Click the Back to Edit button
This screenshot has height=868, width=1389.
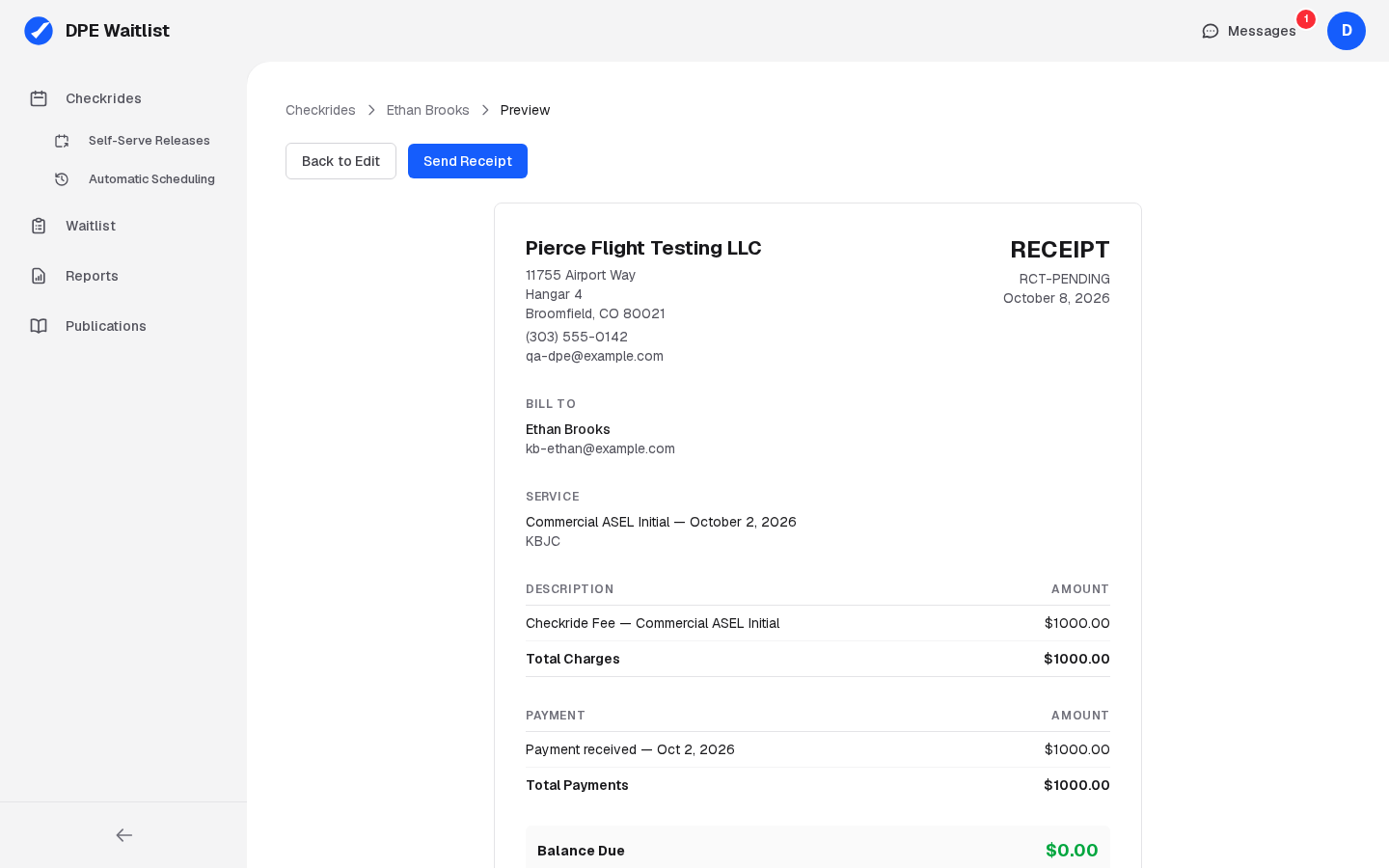pos(340,161)
